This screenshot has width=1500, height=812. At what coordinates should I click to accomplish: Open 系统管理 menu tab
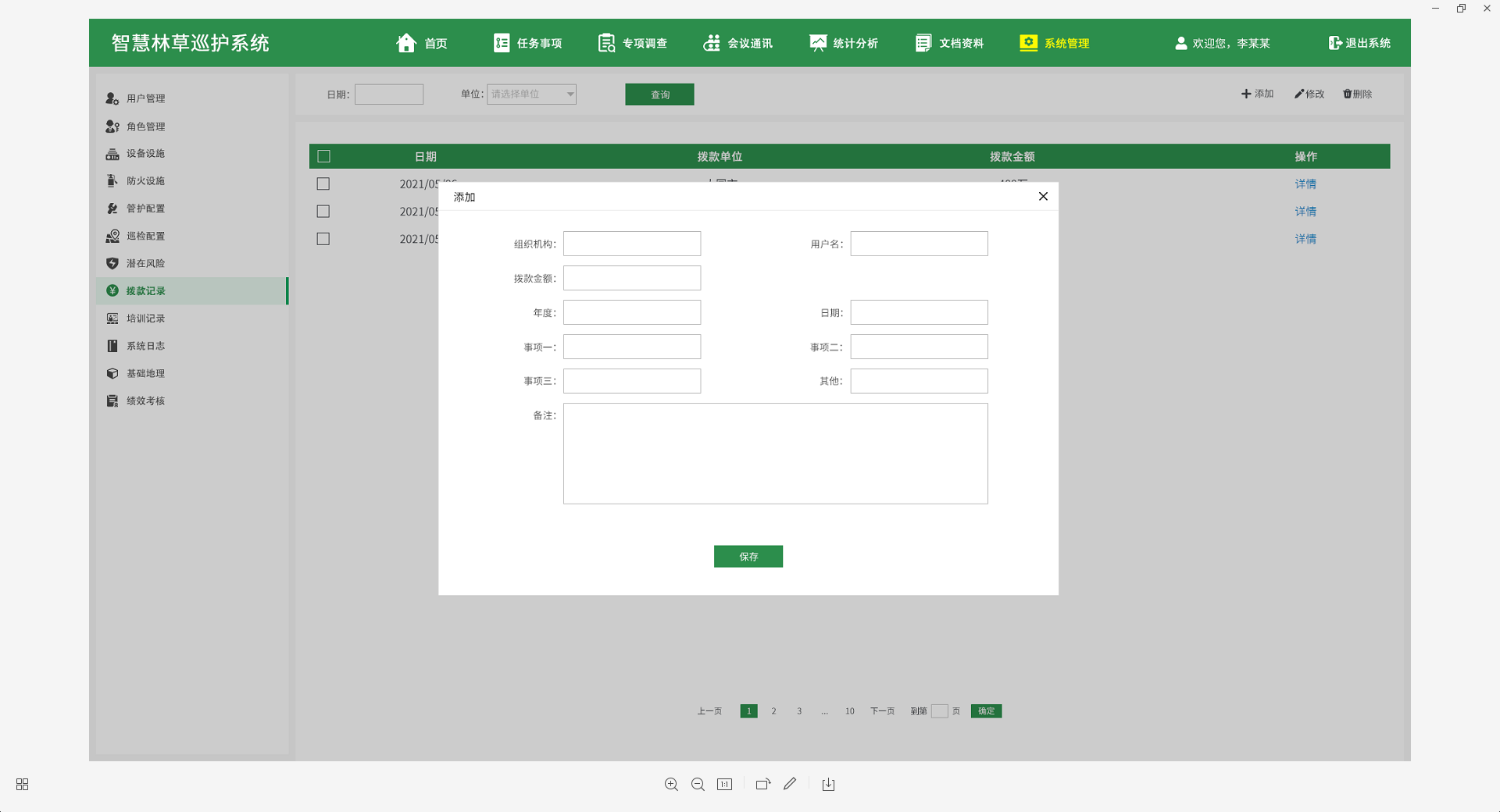(x=1055, y=43)
